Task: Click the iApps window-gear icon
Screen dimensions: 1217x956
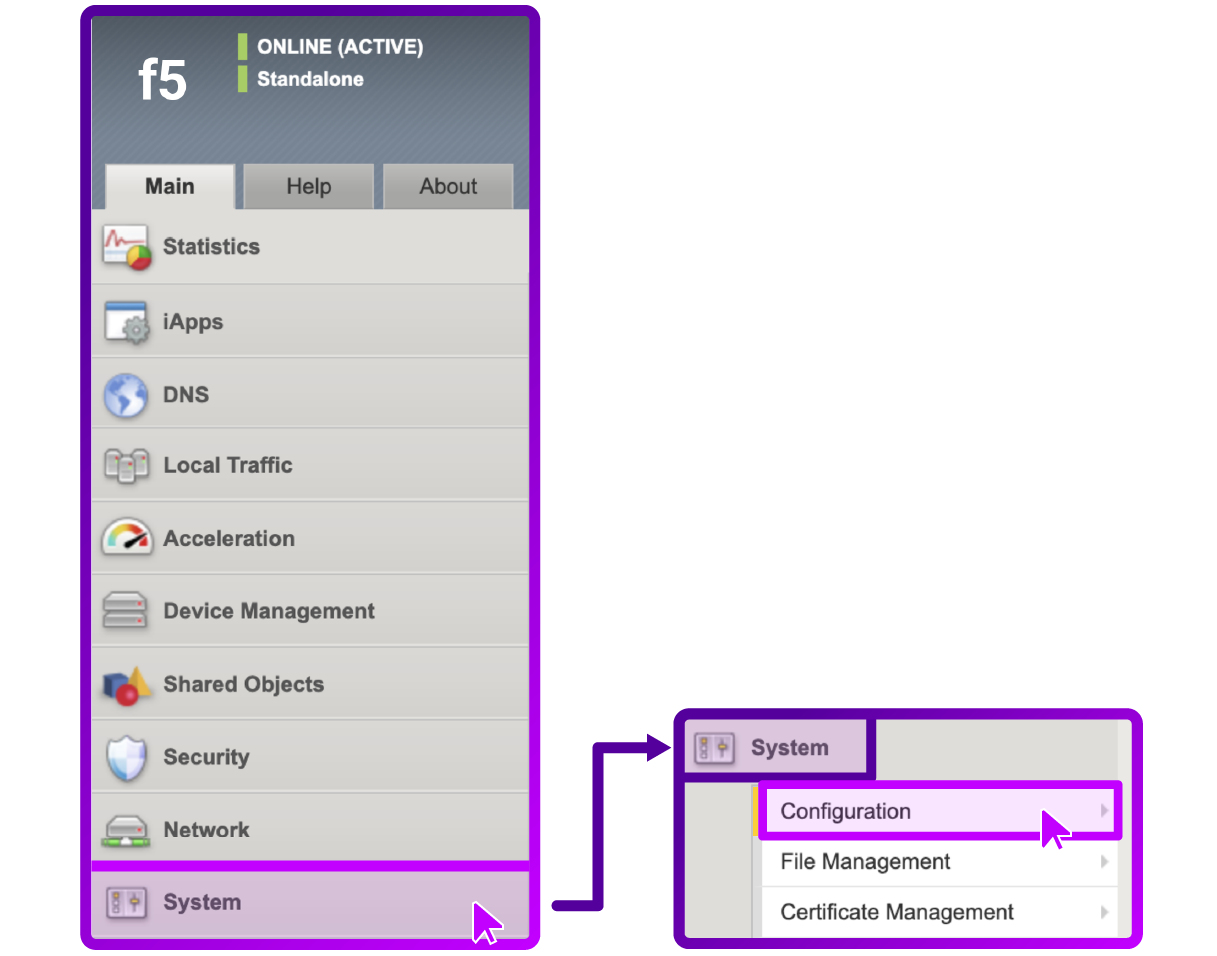Action: coord(127,322)
